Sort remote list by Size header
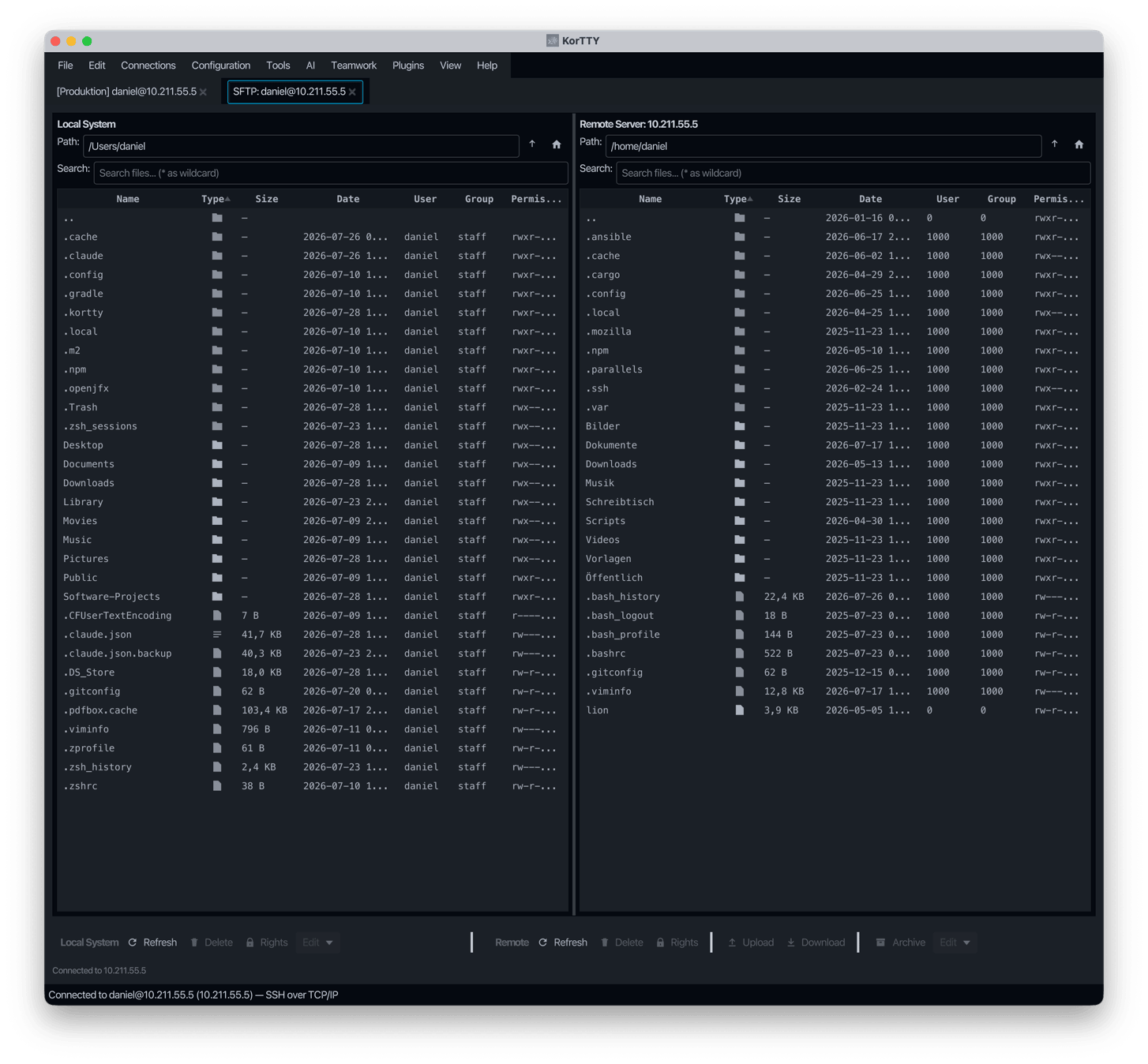Screen dimensions: 1148x1064 pos(790,199)
